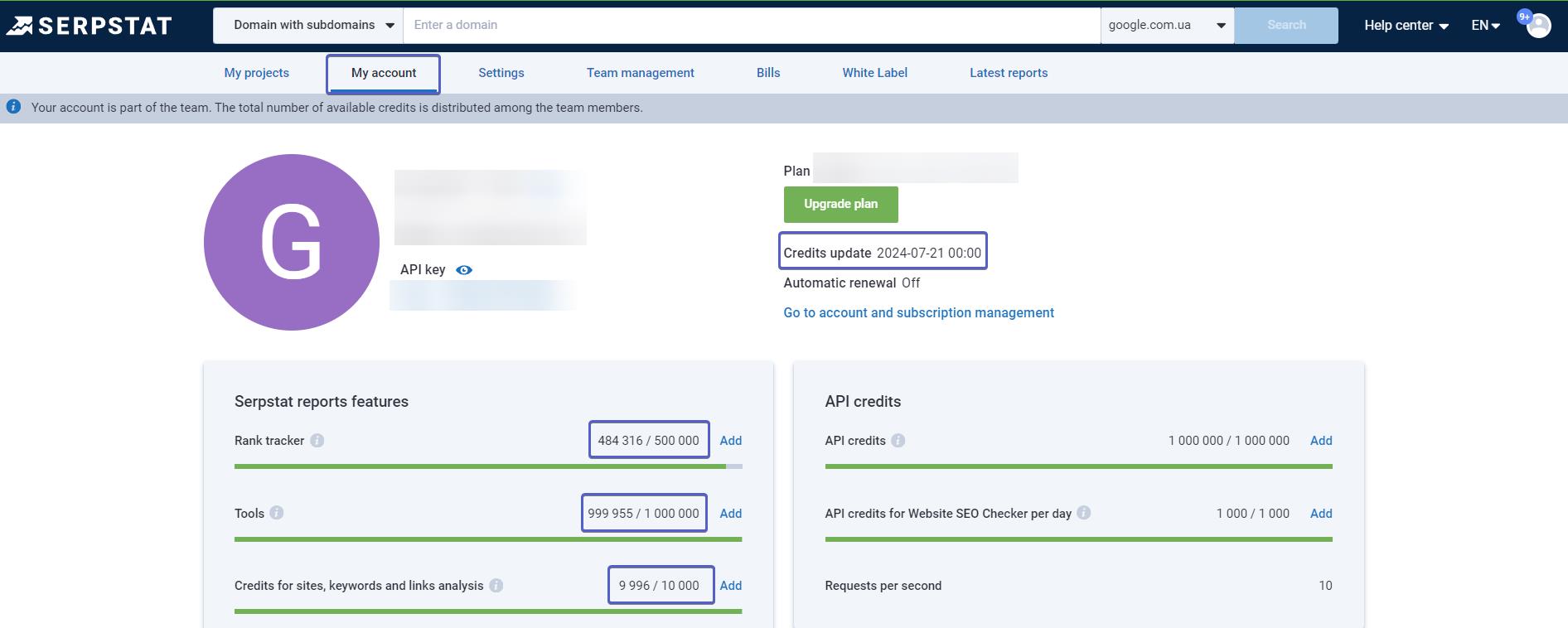Screen dimensions: 1568x628
Task: Click the Search button
Action: [x=1286, y=26]
